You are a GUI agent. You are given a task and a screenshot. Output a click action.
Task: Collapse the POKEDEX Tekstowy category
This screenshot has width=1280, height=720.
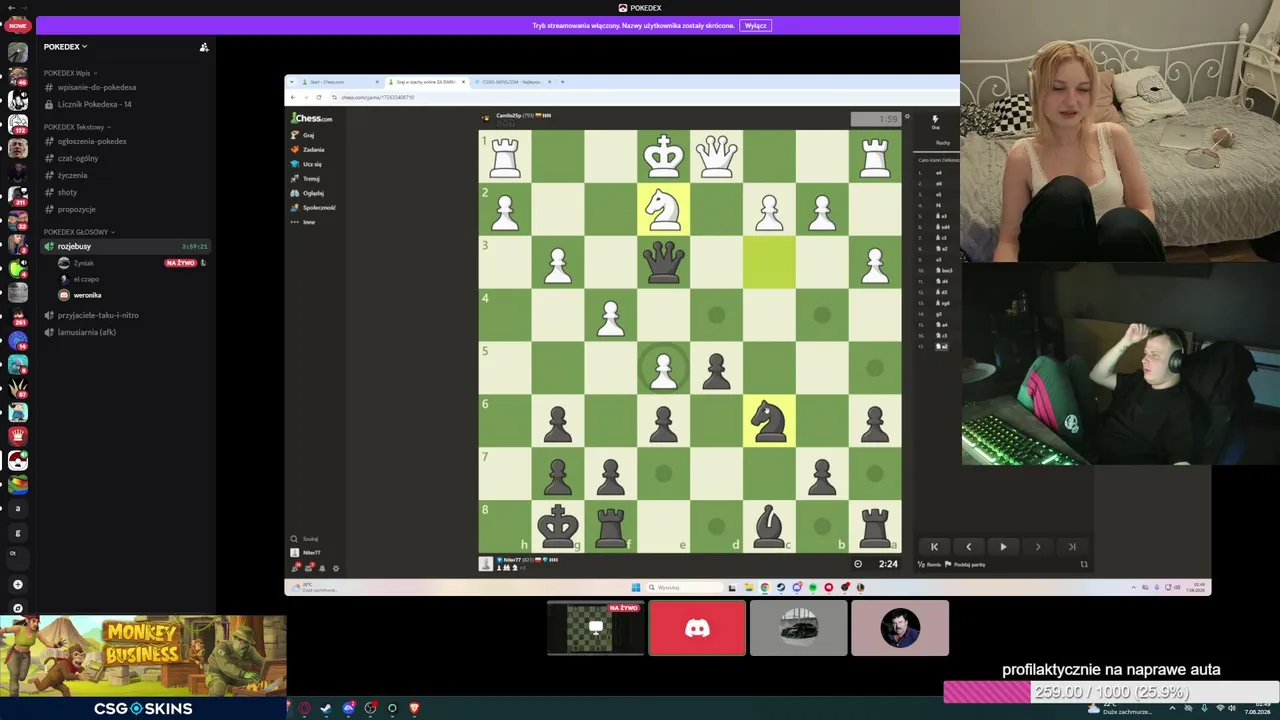(x=76, y=127)
